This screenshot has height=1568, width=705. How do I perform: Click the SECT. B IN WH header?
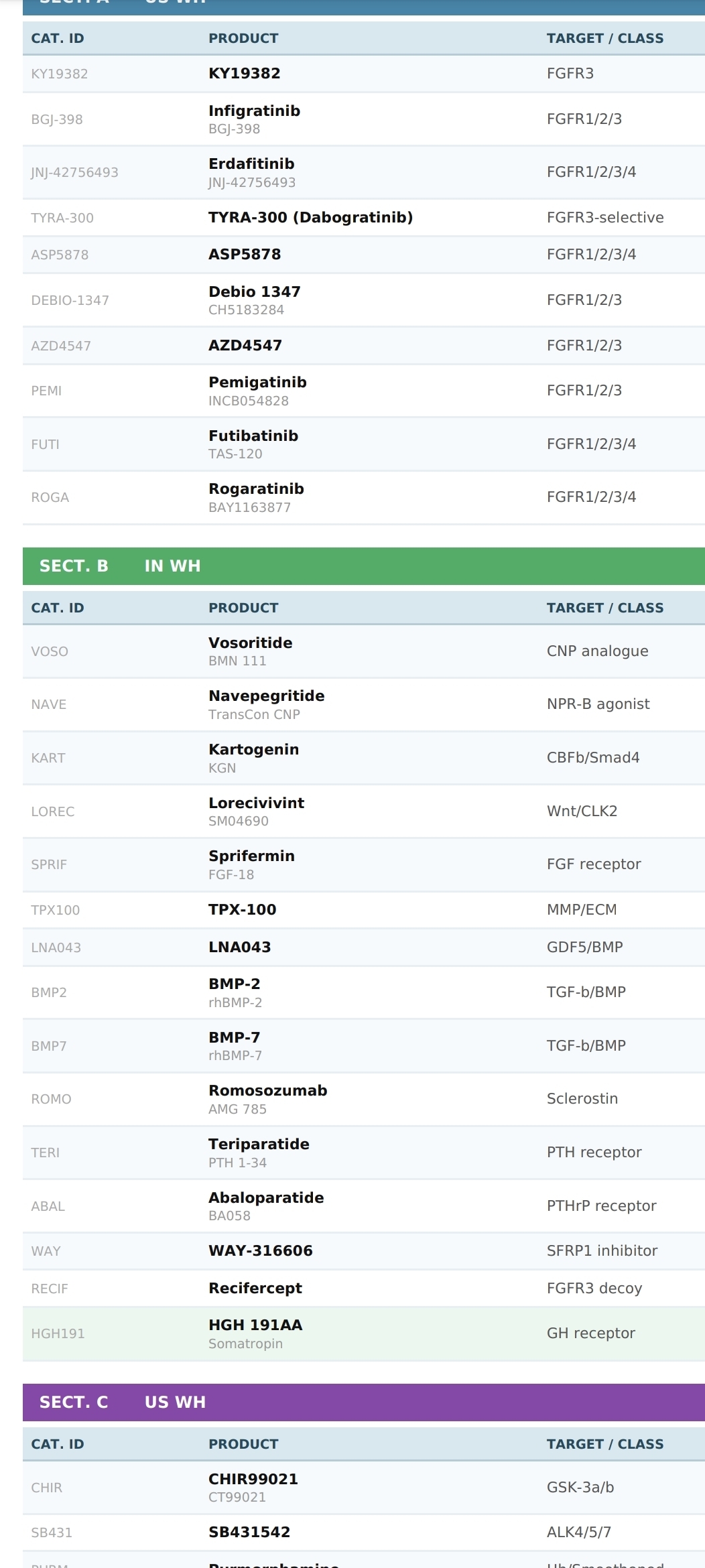click(x=364, y=566)
